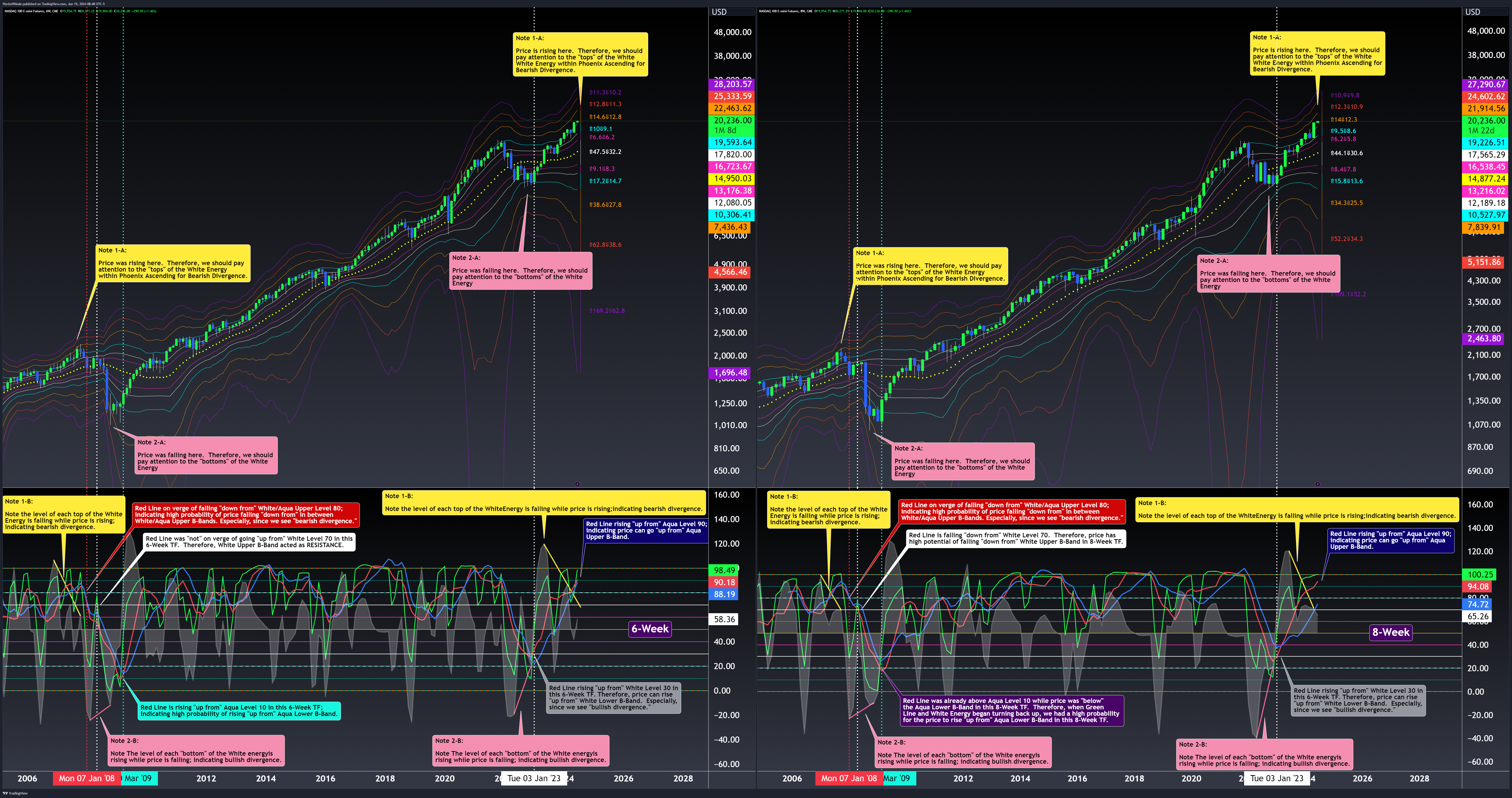Select the aqua note about Aqua Level 10 in 6-Week TF
Image resolution: width=1512 pixels, height=798 pixels.
(x=239, y=711)
